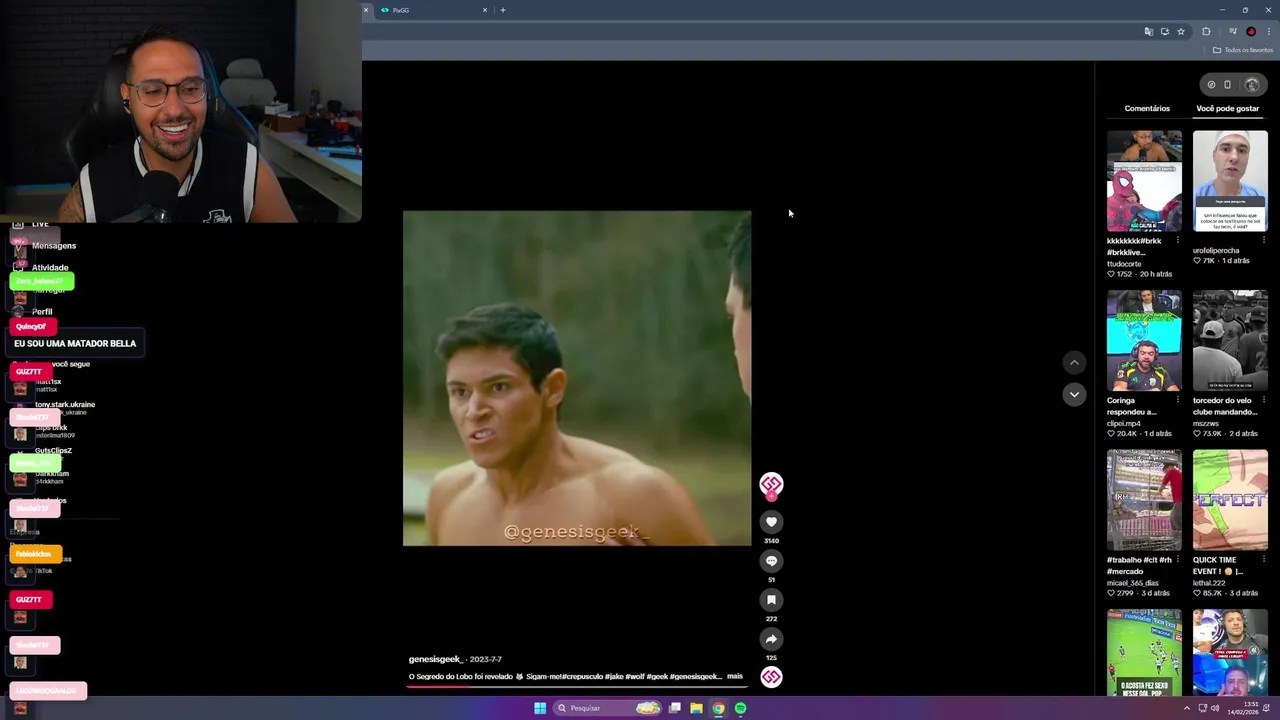Viewport: 1280px width, 720px height.
Task: Open Task View in the taskbar
Action: point(675,708)
